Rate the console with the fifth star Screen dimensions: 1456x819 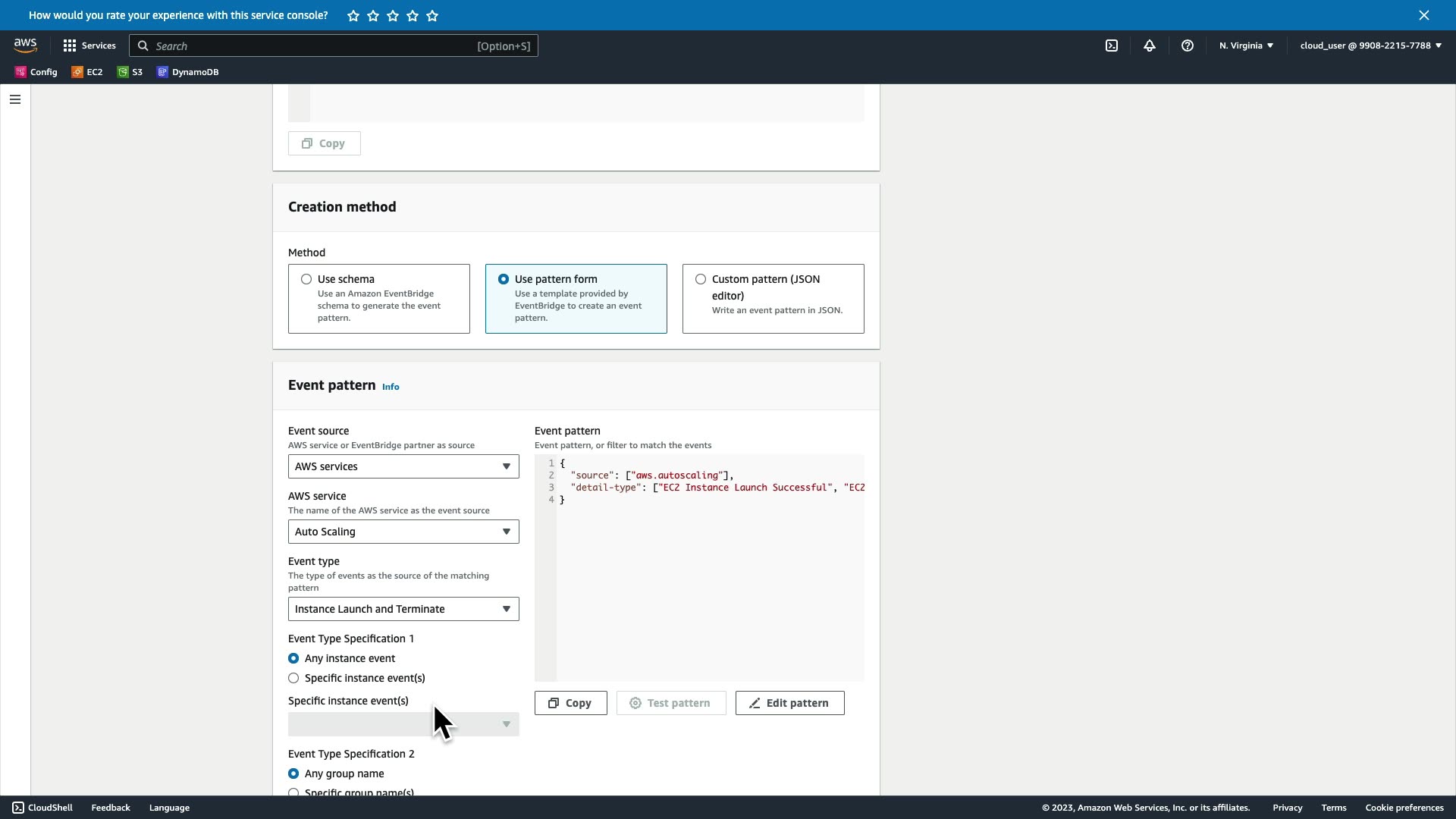432,16
